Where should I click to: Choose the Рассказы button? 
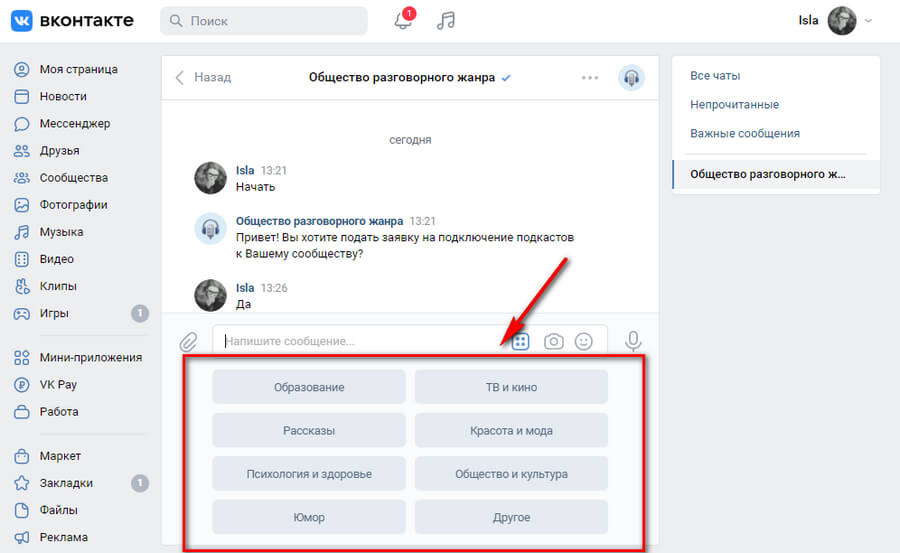[x=309, y=431]
